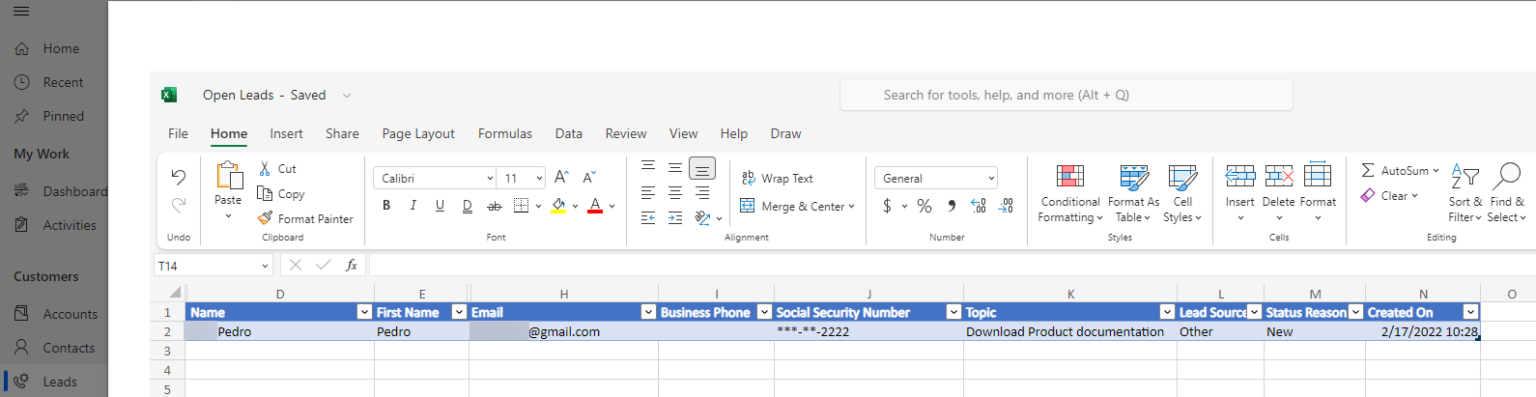Open the hamburger navigation menu
The width and height of the screenshot is (1536, 397).
coord(21,12)
